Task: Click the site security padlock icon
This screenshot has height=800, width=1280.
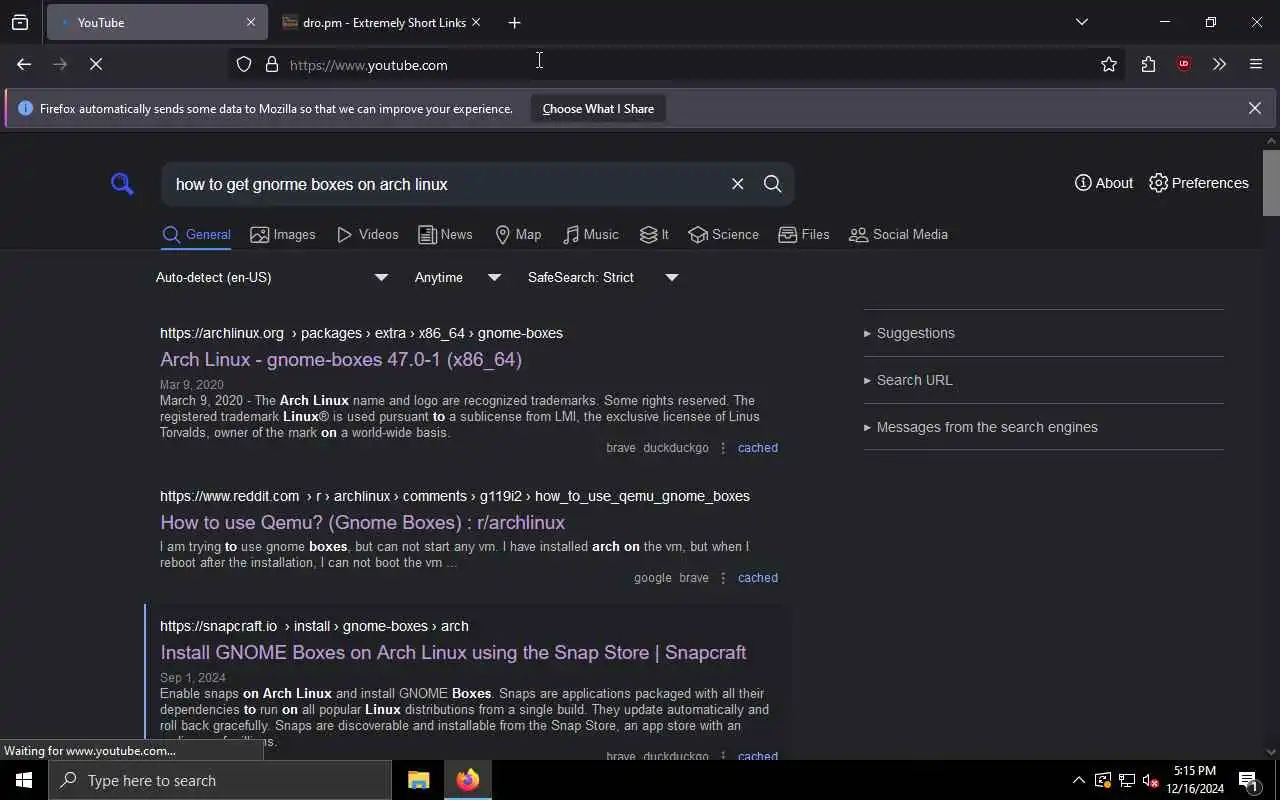Action: click(x=272, y=64)
